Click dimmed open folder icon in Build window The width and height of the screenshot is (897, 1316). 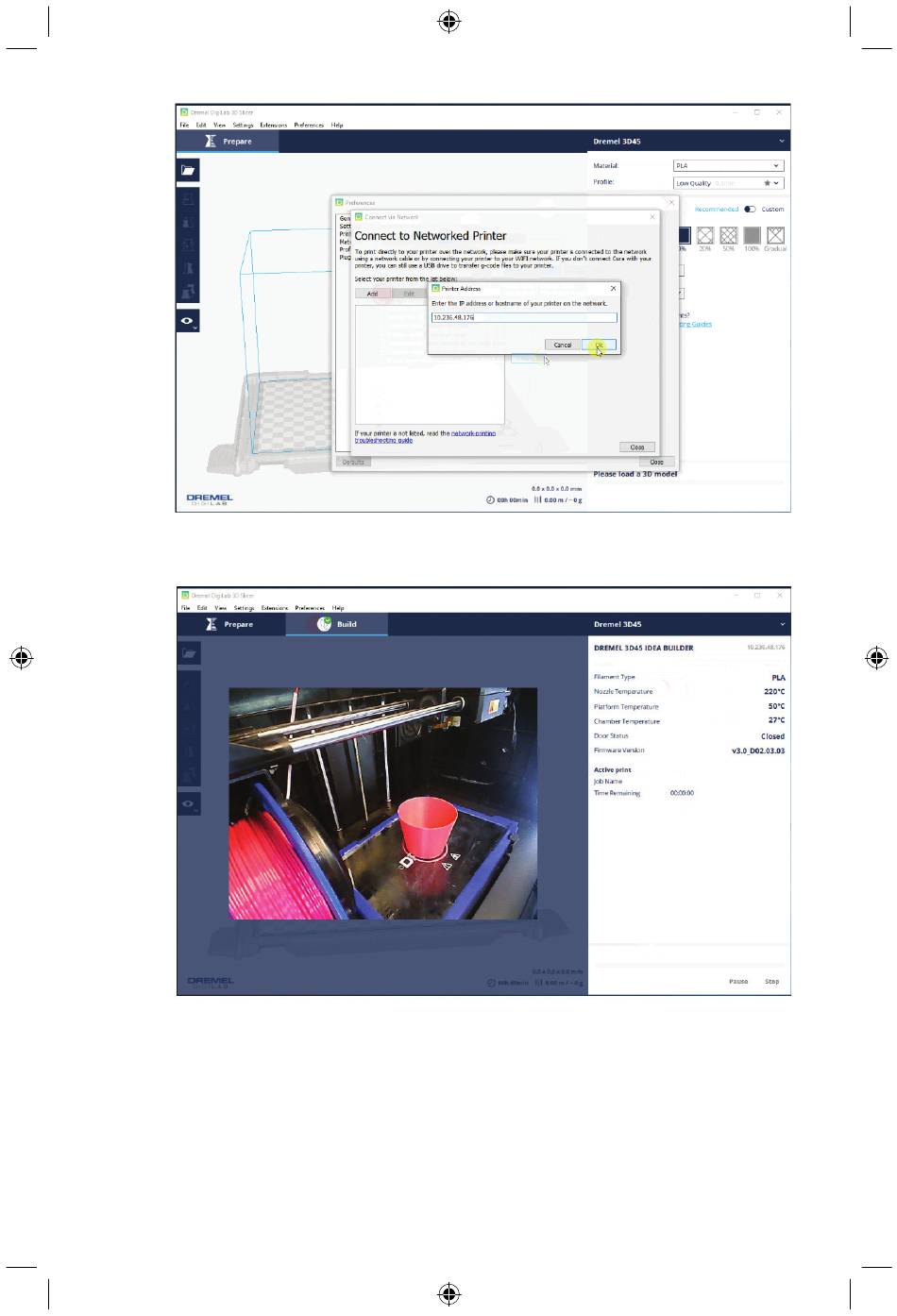[x=189, y=653]
